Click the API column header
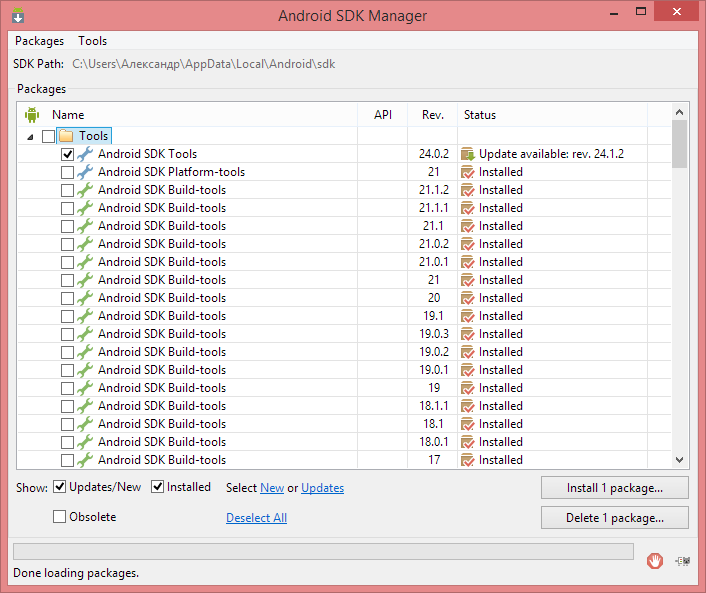The height and width of the screenshot is (593, 706). pos(383,115)
